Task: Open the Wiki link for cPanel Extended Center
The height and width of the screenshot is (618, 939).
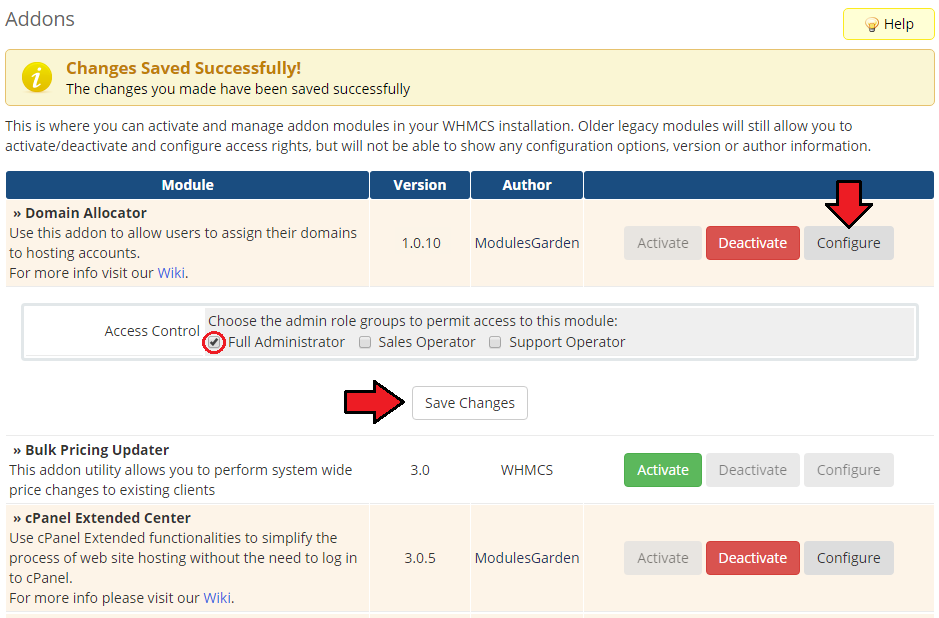Action: [x=217, y=598]
